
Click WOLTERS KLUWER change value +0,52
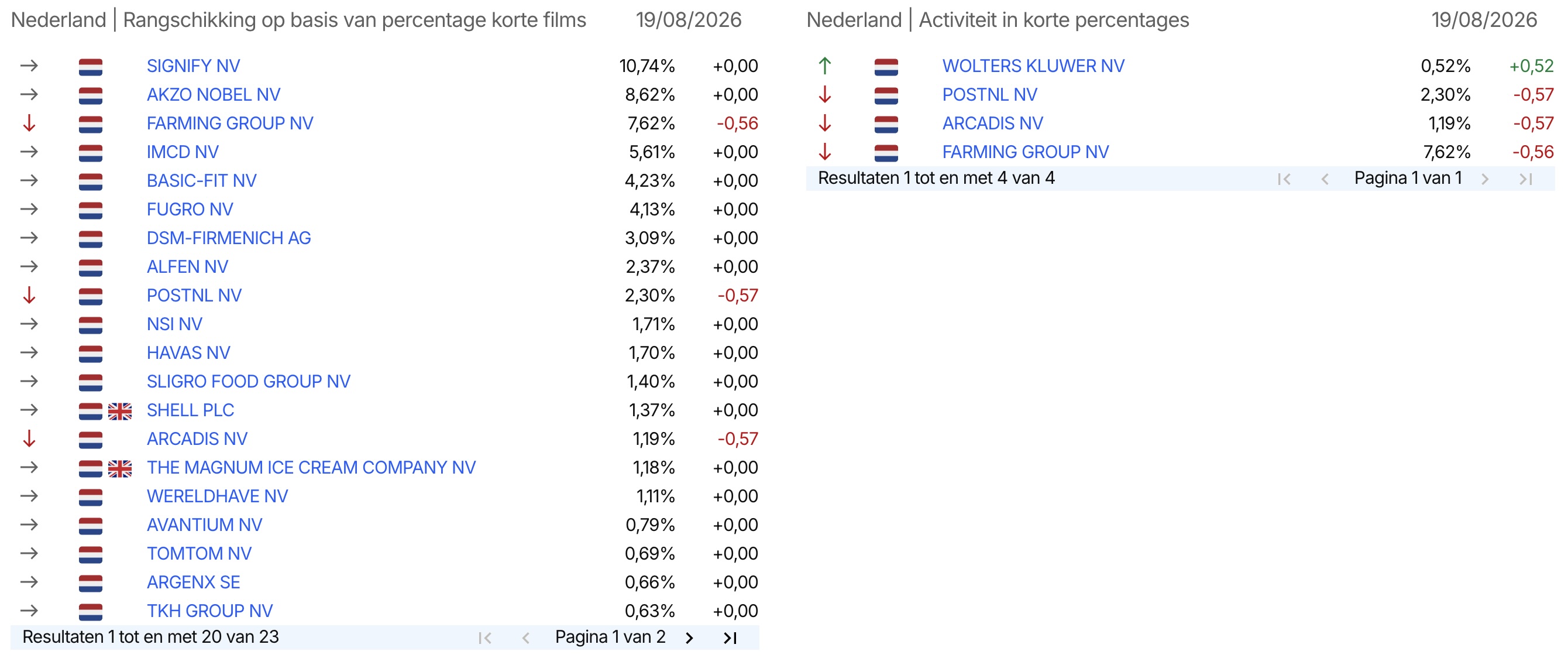click(1532, 66)
